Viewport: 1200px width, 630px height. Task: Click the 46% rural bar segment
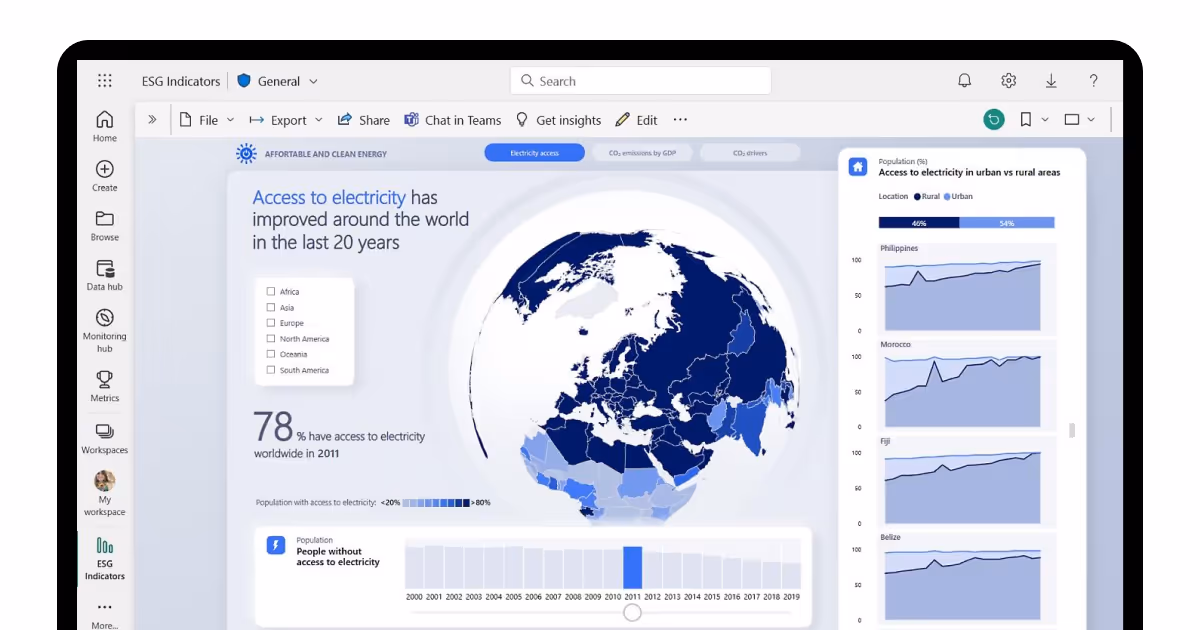[919, 223]
